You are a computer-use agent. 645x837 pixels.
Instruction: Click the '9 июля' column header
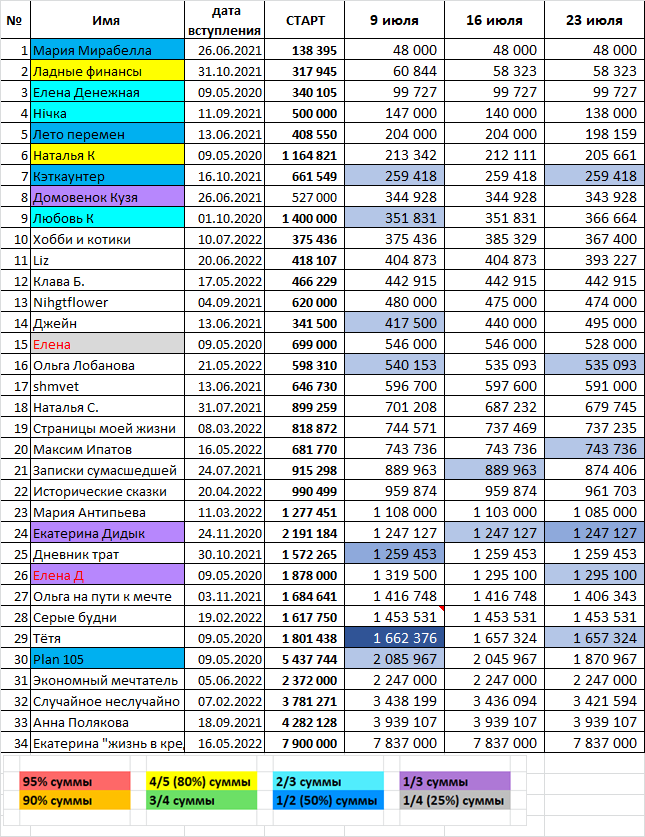[394, 20]
